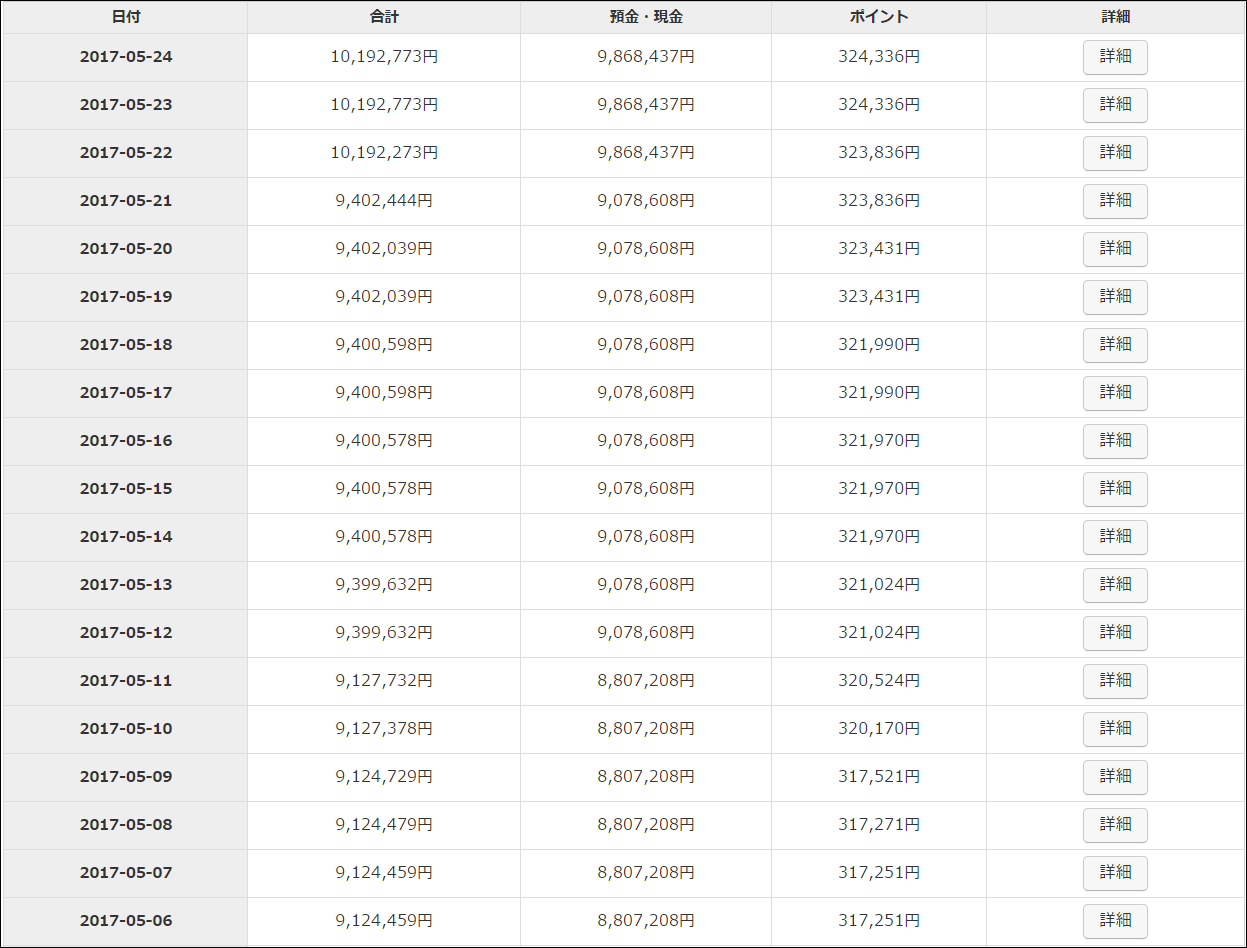Click the ポイント column header
Screen dimensions: 1247x948
pos(879,17)
